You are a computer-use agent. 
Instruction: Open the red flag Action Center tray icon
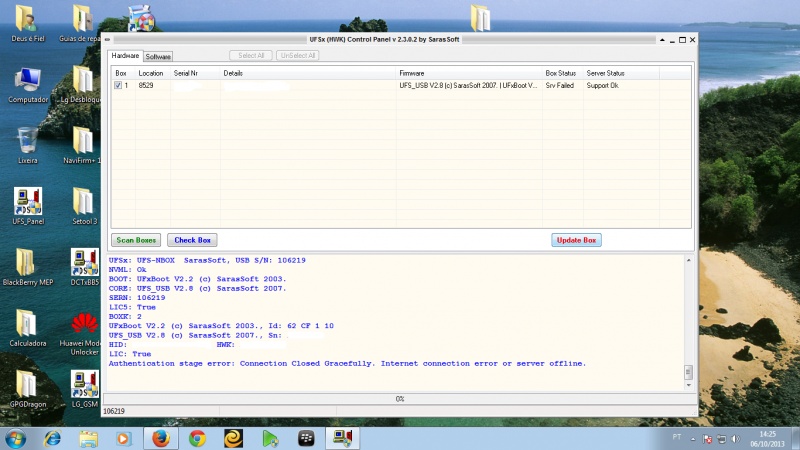click(707, 439)
